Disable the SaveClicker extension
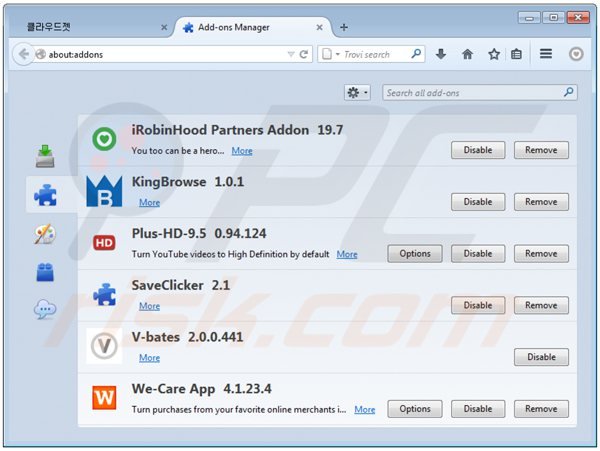 (478, 305)
